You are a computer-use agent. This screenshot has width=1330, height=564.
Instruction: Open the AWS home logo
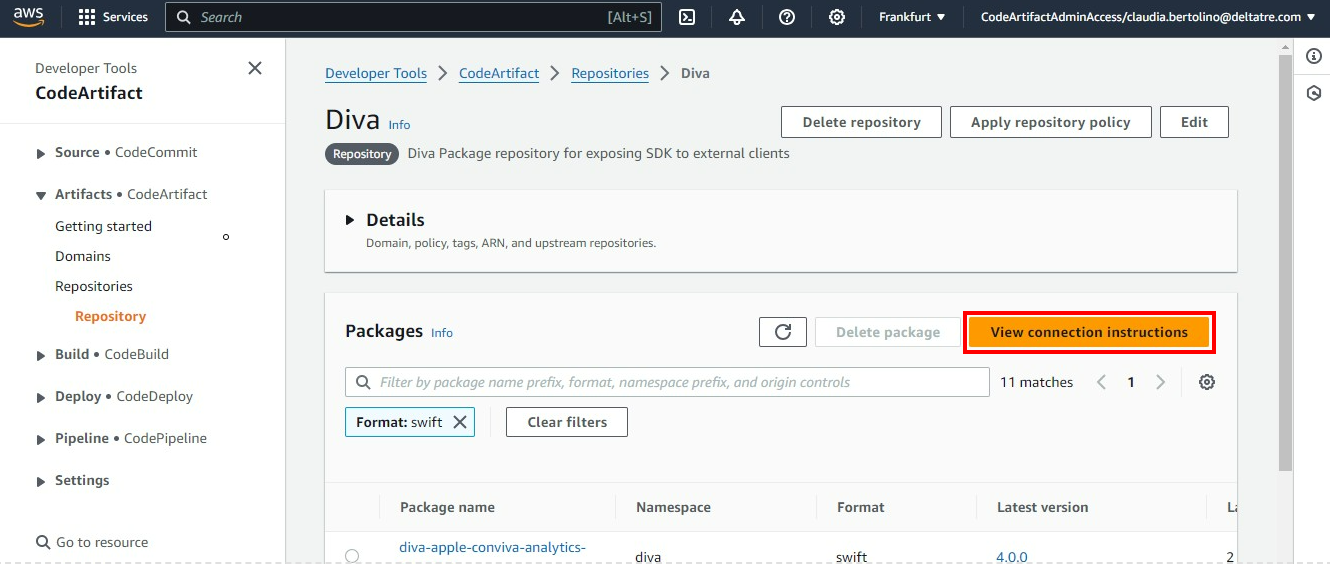click(x=28, y=17)
